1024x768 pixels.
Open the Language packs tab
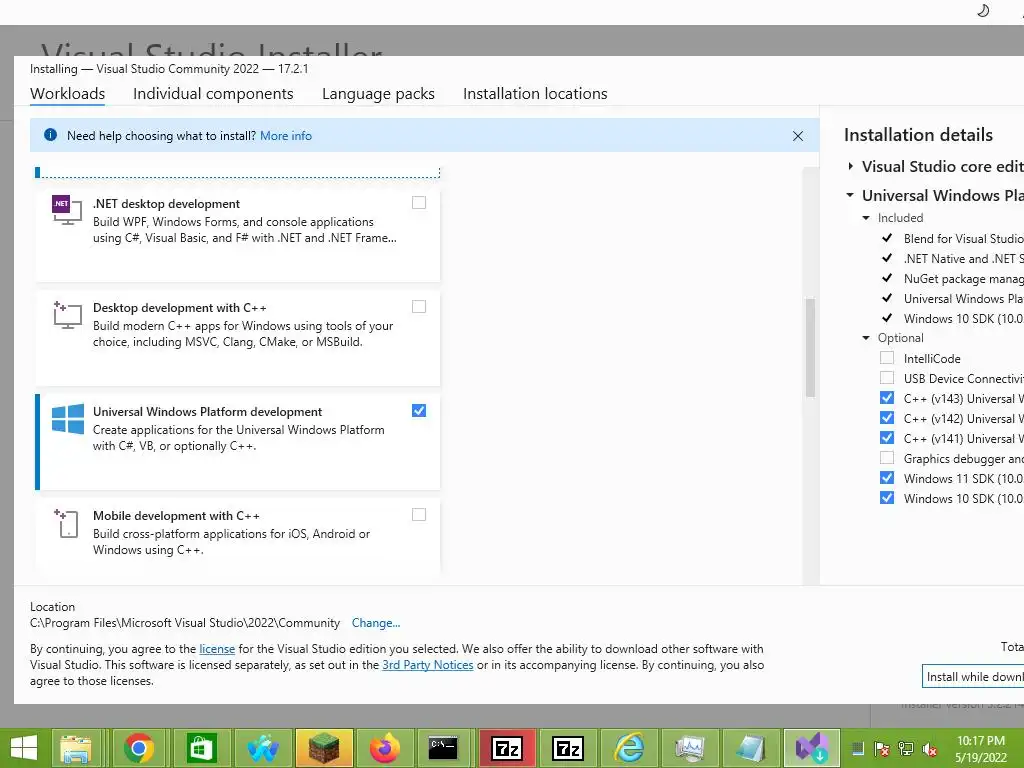coord(378,93)
